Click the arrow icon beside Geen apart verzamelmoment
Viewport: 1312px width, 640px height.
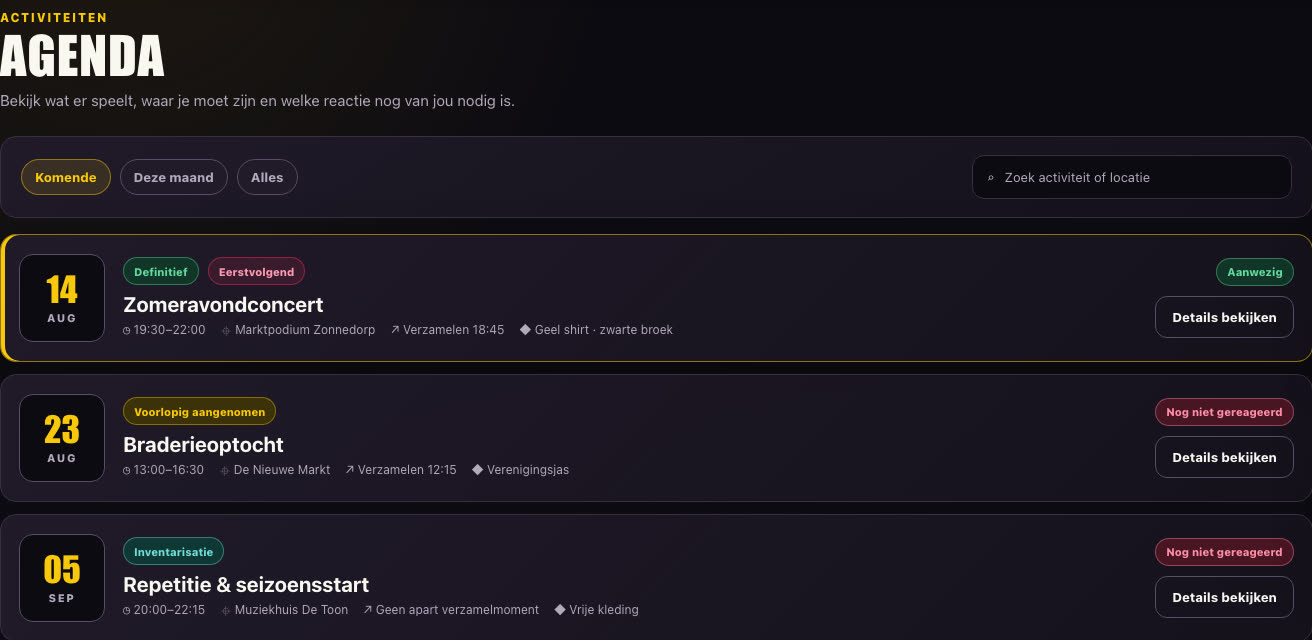click(368, 610)
